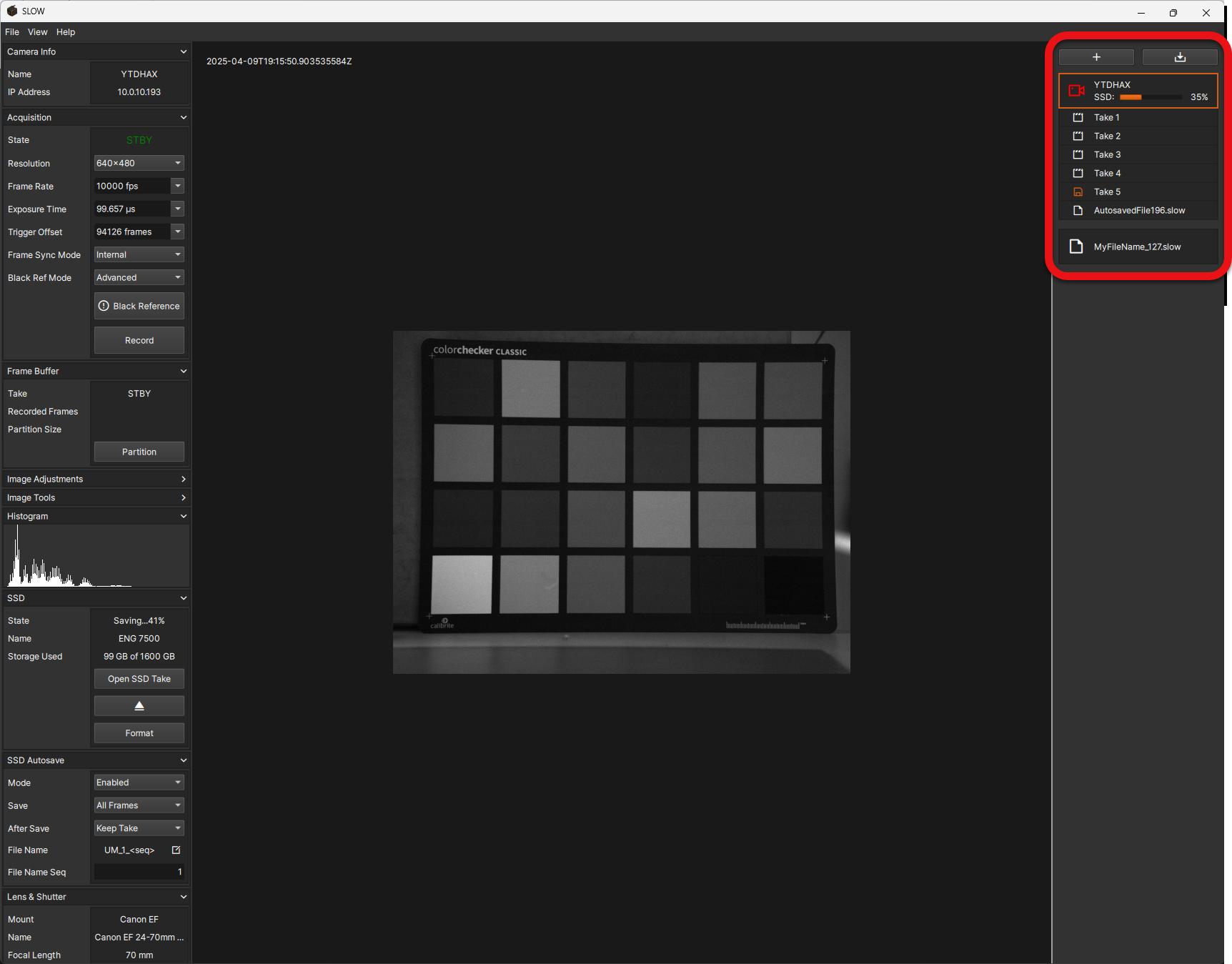
Task: Click the AutosavedFile196.slow file icon
Action: [1076, 210]
